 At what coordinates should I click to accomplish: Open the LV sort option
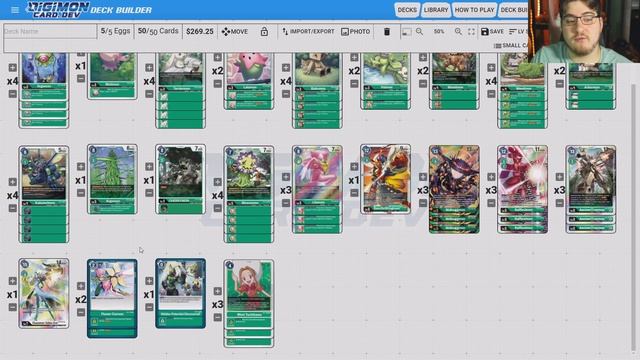click(x=518, y=31)
